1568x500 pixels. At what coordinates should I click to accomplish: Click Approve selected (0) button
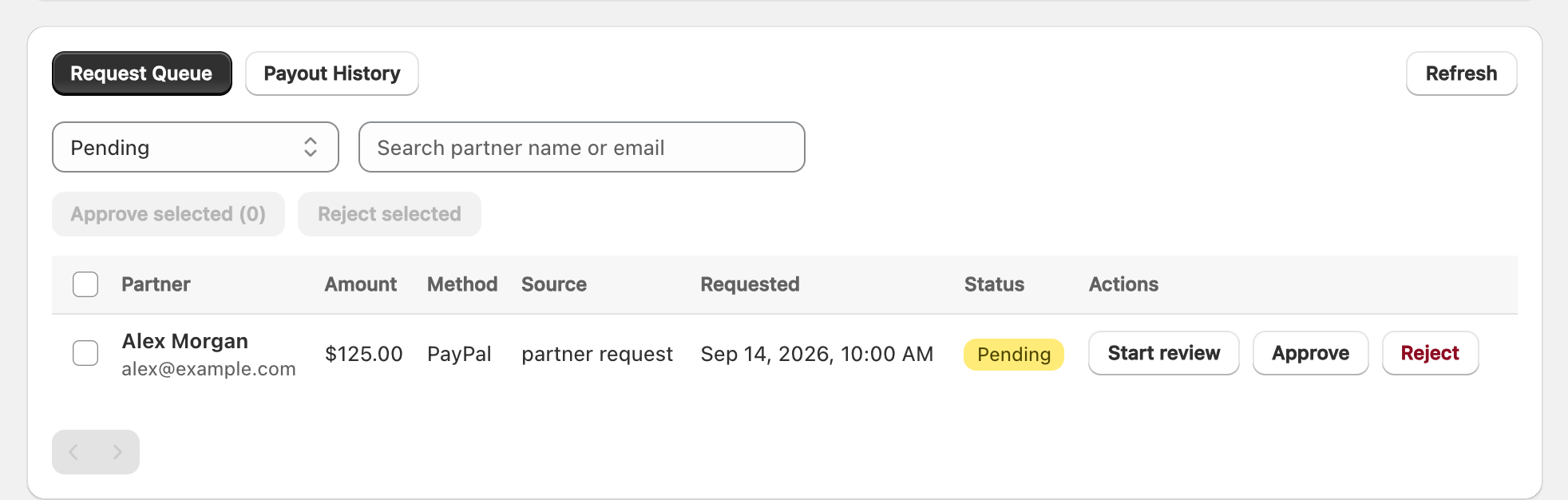[x=168, y=214]
